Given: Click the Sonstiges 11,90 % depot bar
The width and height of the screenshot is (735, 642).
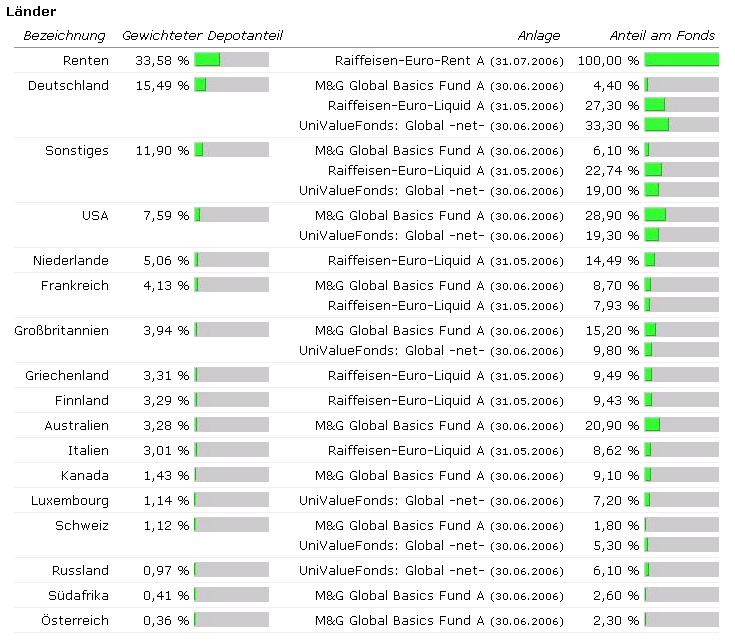Looking at the screenshot, I should coord(231,151).
